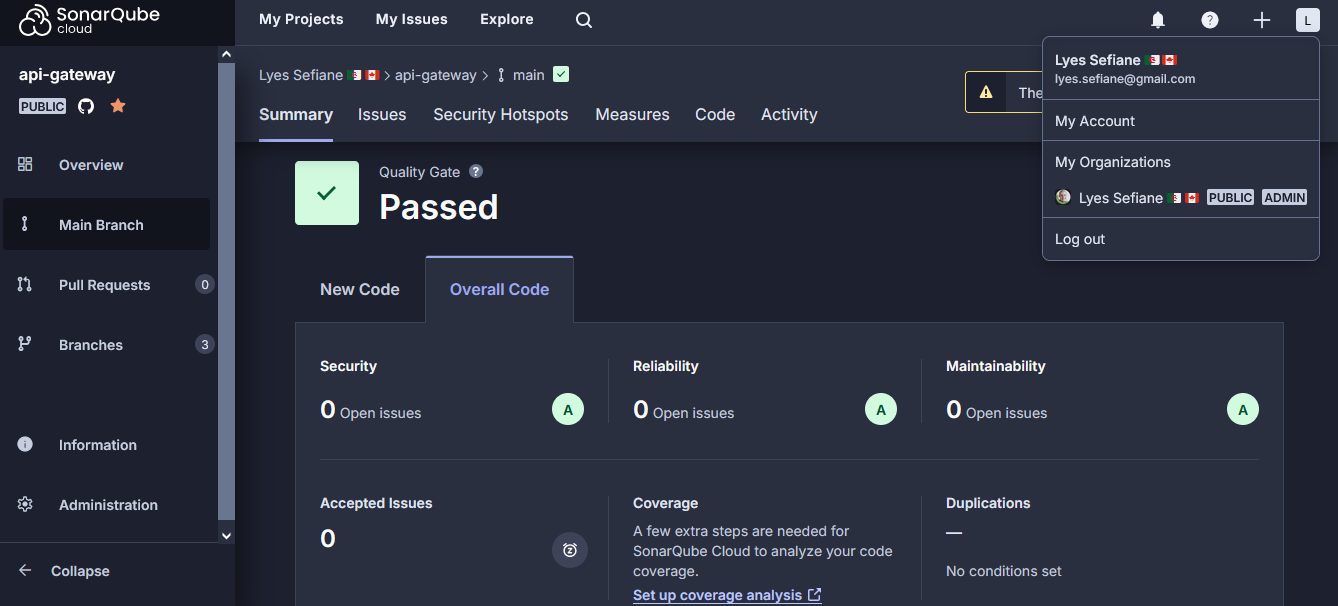Viewport: 1338px width, 606px height.
Task: Click lyes.sefiane@gmail.com email text
Action: pyautogui.click(x=1125, y=79)
